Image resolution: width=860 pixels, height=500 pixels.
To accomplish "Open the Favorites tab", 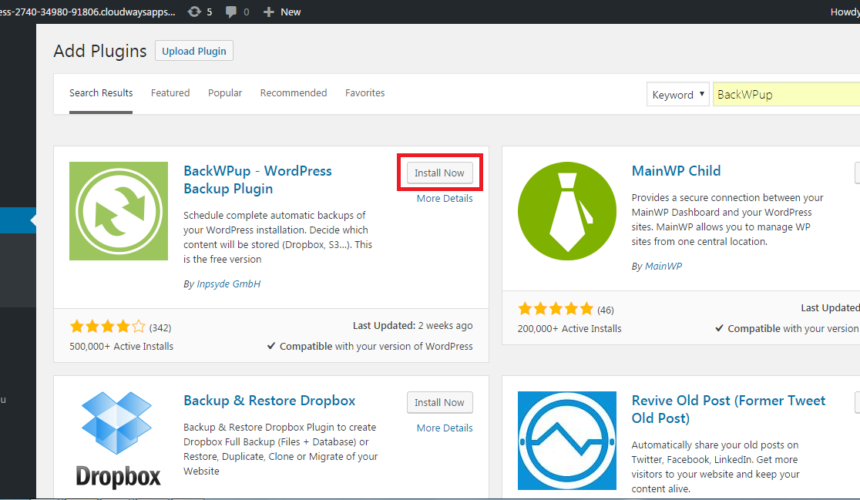I will coord(365,93).
